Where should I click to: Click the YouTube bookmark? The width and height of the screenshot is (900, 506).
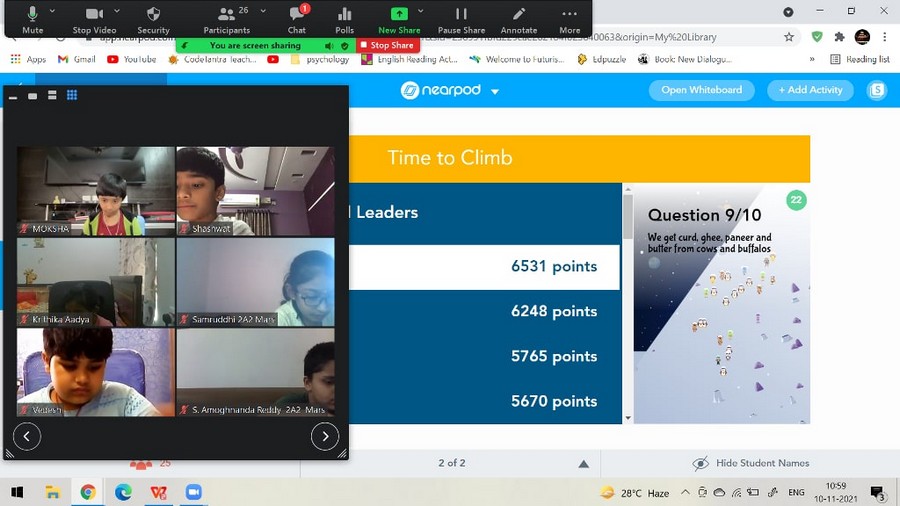(x=131, y=59)
